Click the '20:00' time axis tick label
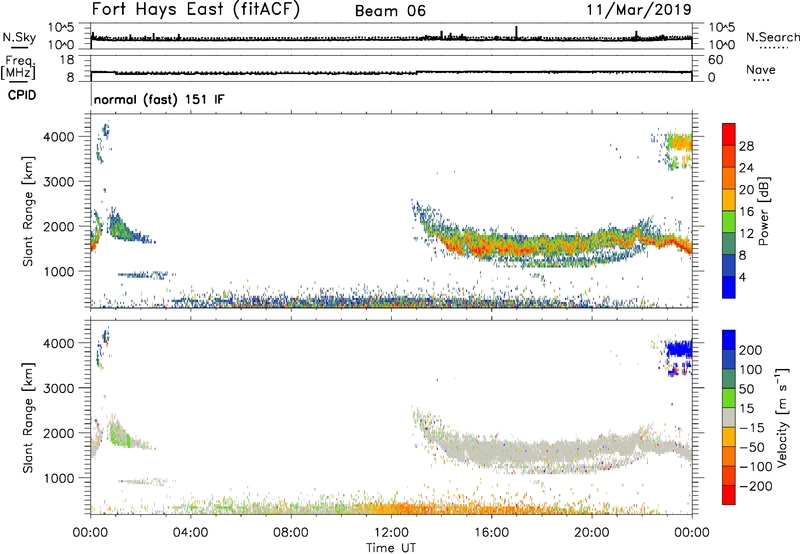The width and height of the screenshot is (800, 554). pos(591,533)
